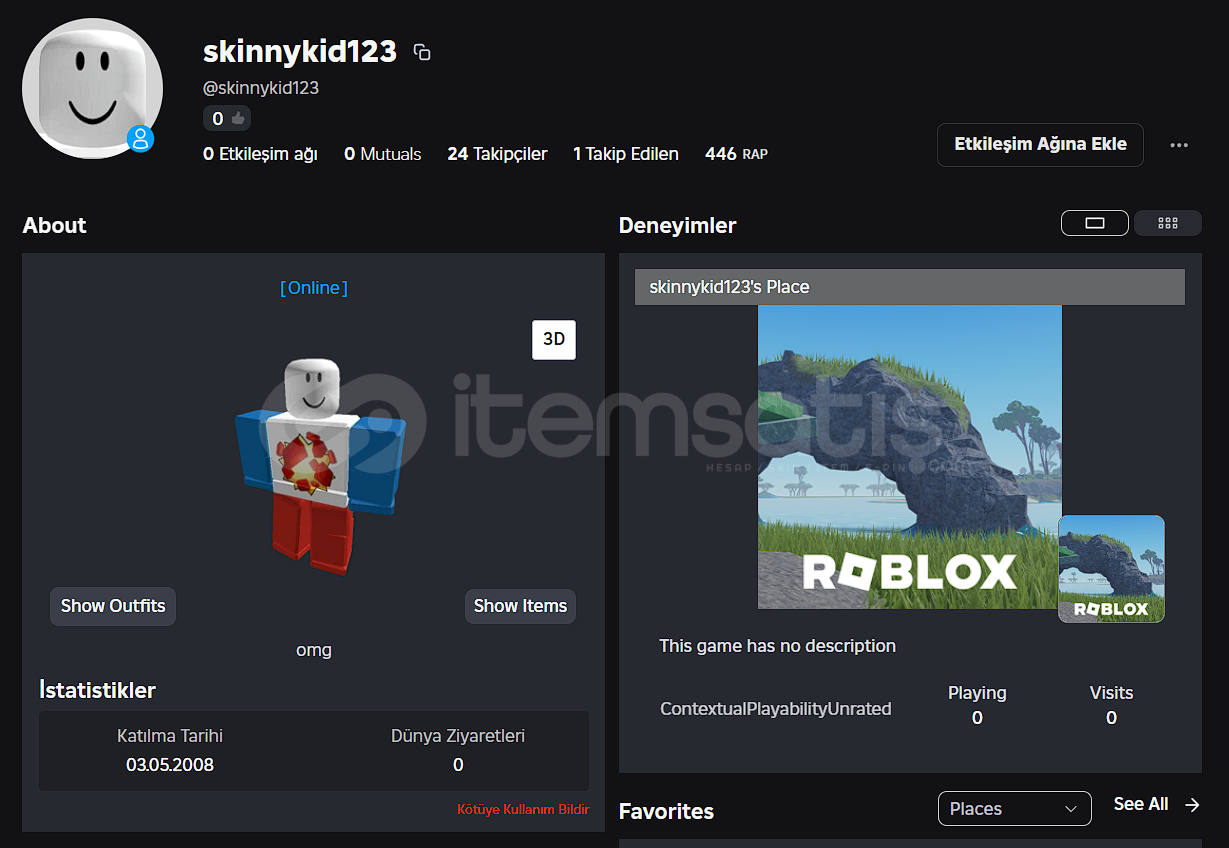
Task: Toggle the 3D avatar view
Action: click(x=554, y=339)
